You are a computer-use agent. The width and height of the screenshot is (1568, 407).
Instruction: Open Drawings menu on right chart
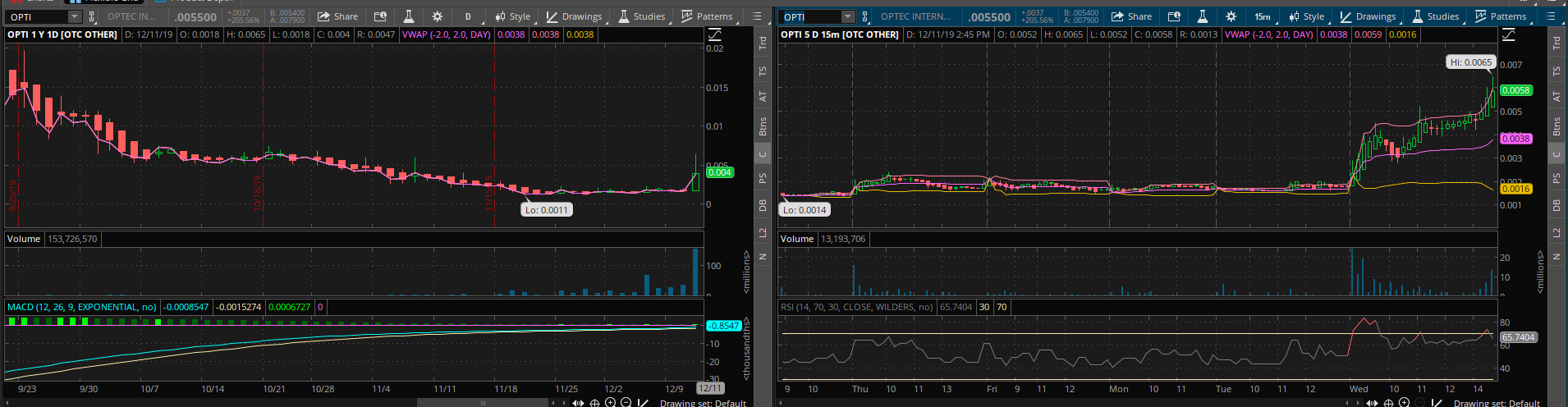coord(1368,16)
